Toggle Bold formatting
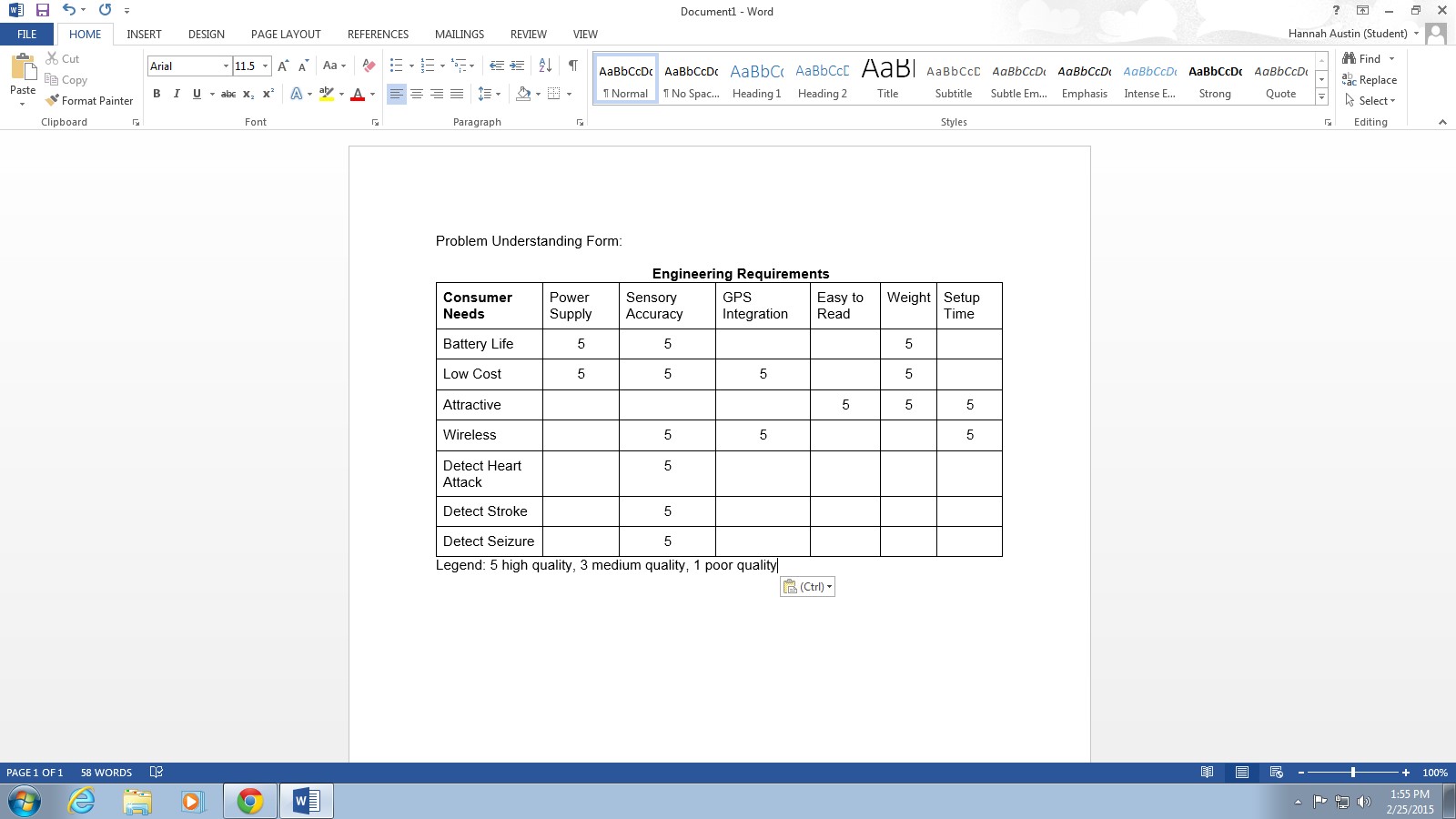Screen dimensions: 1456x819 (157, 94)
